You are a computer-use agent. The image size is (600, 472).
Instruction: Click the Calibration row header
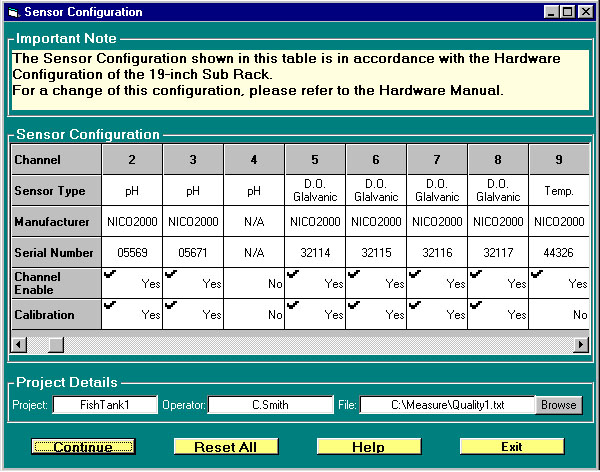[56, 314]
